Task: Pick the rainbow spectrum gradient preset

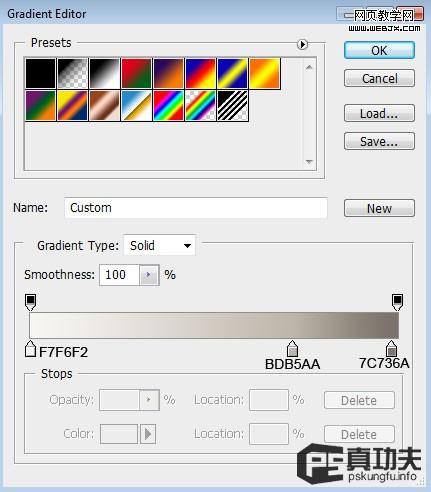Action: (x=168, y=106)
